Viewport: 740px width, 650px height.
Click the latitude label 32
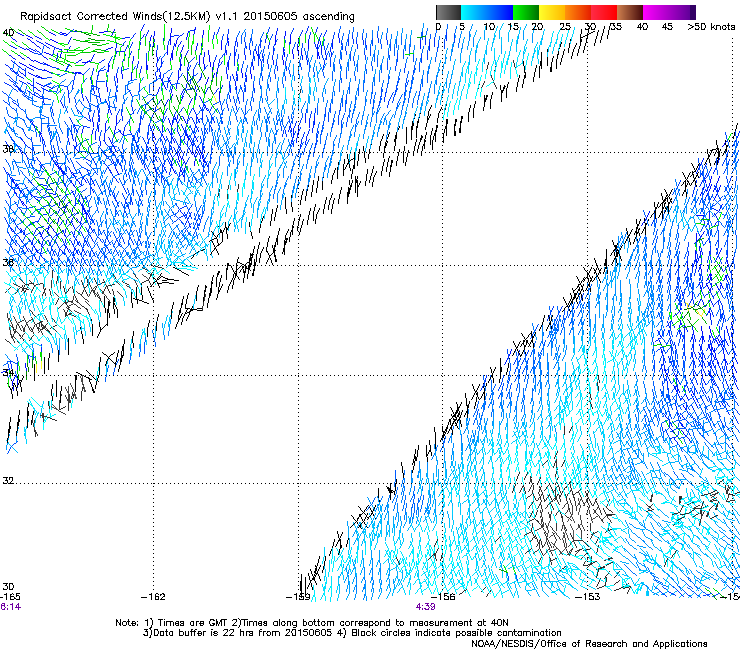(8, 481)
